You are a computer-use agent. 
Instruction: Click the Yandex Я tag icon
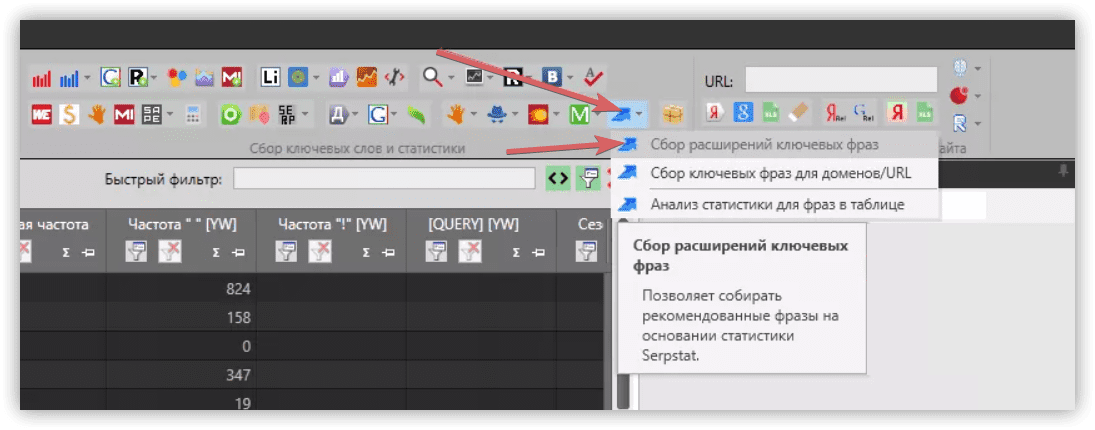tap(714, 112)
